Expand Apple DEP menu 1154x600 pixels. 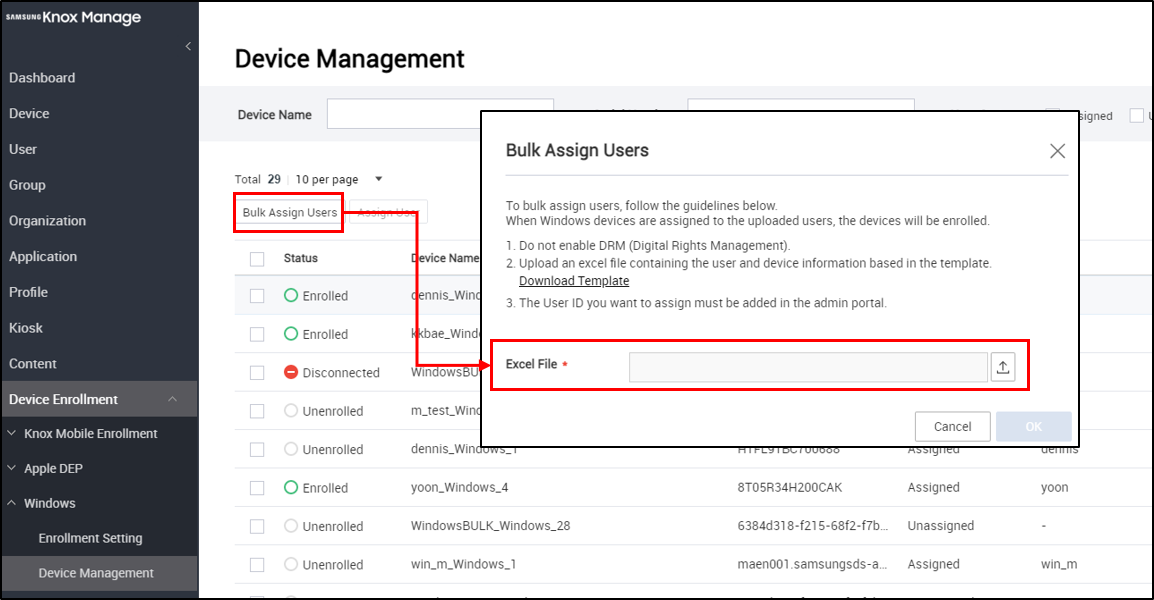(x=45, y=468)
